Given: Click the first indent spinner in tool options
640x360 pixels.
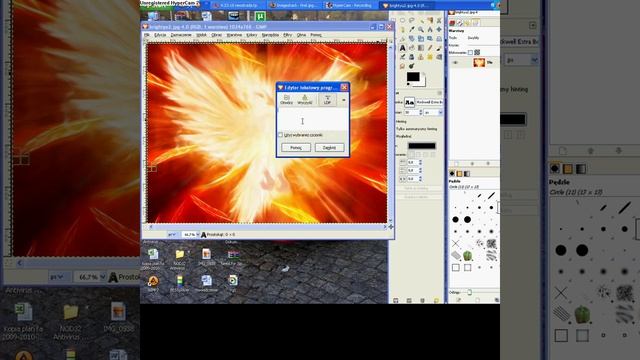Looking at the screenshot, I should click(420, 162).
